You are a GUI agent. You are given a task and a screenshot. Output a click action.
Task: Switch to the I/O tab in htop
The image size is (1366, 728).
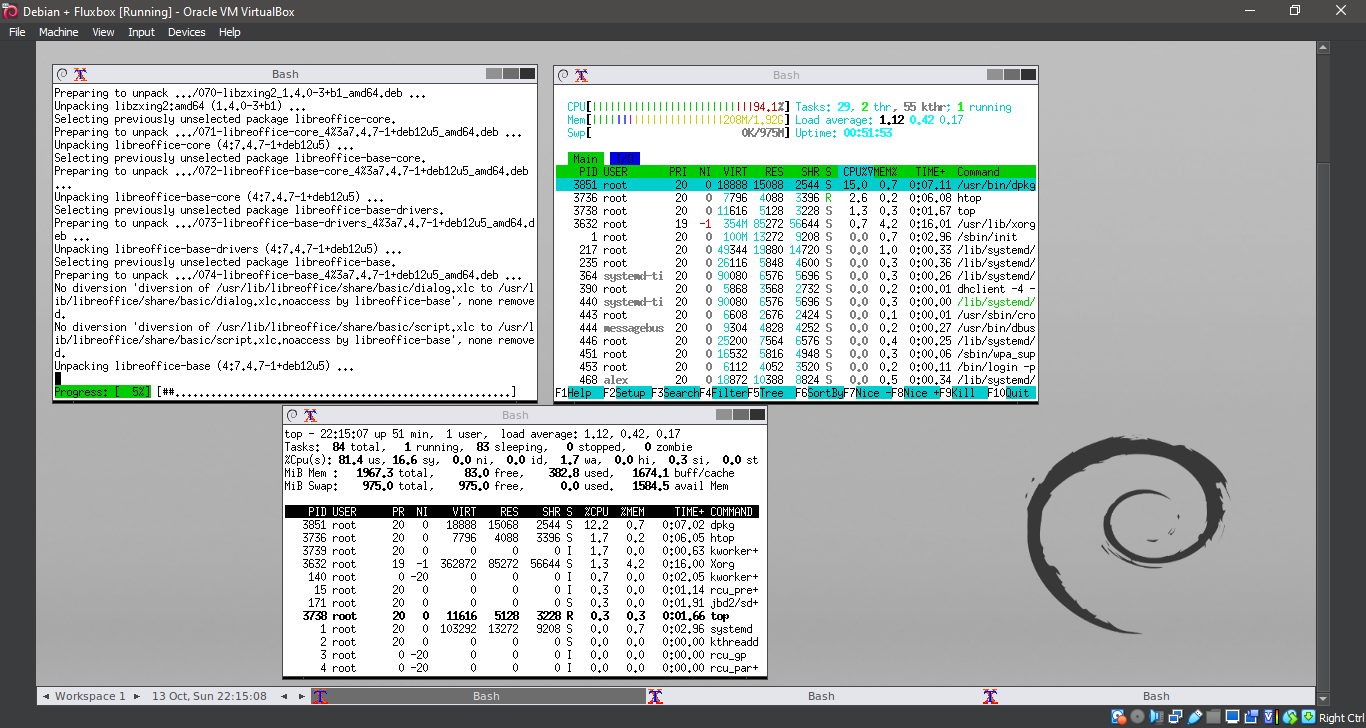(623, 158)
